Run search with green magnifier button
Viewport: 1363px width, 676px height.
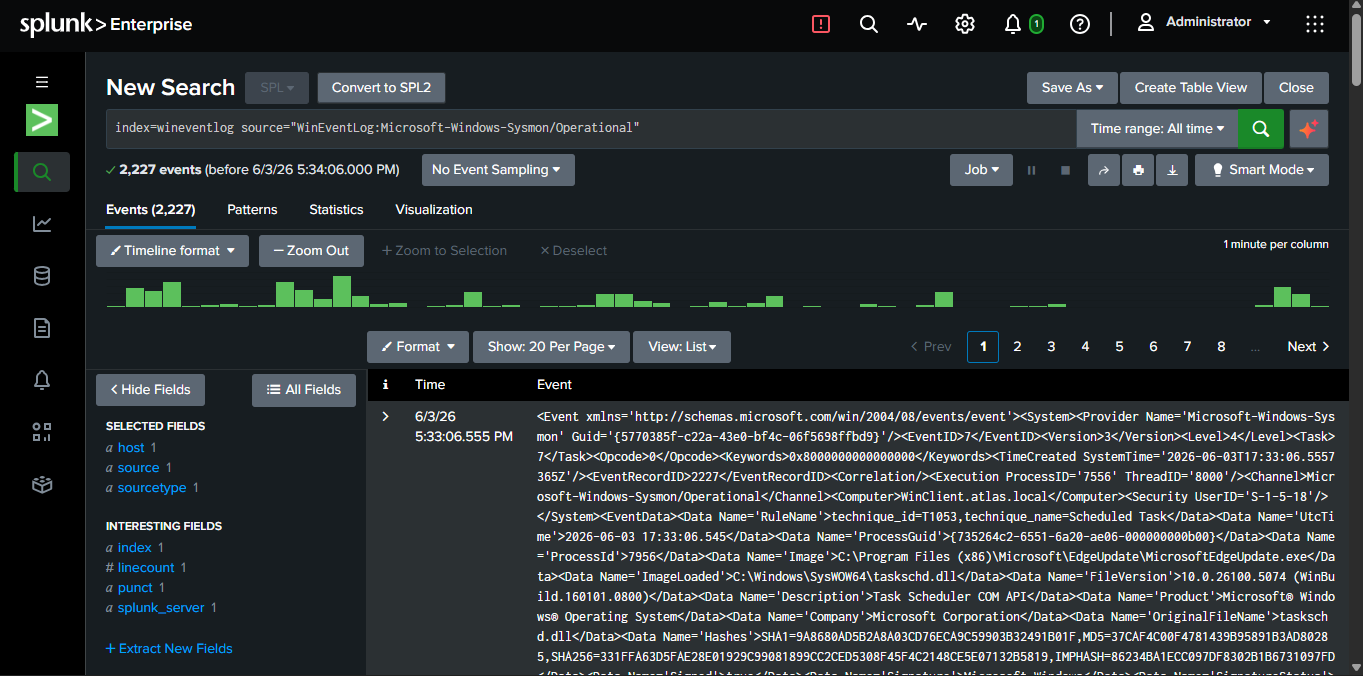click(x=1261, y=128)
